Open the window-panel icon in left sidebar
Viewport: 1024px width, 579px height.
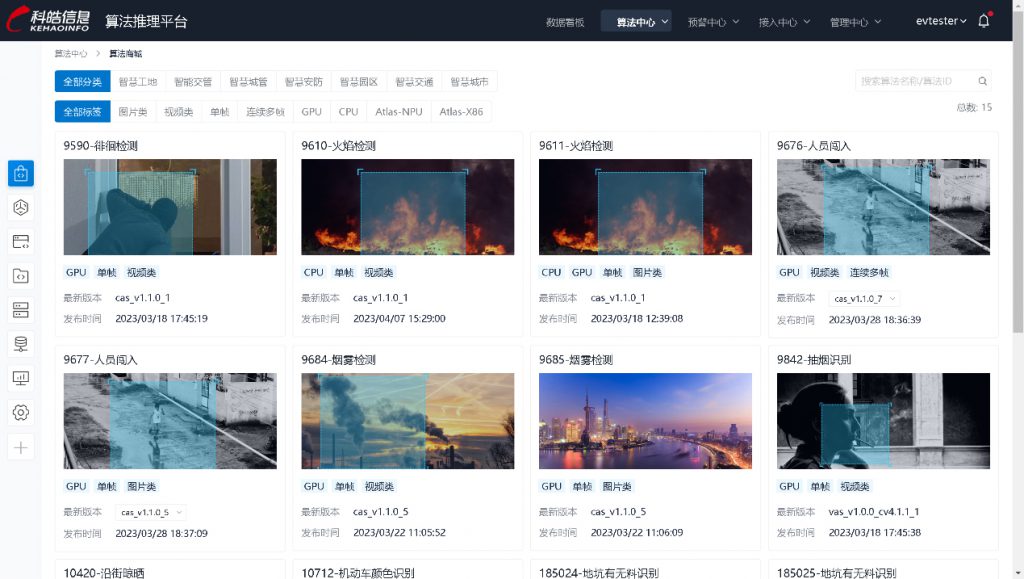[x=21, y=242]
